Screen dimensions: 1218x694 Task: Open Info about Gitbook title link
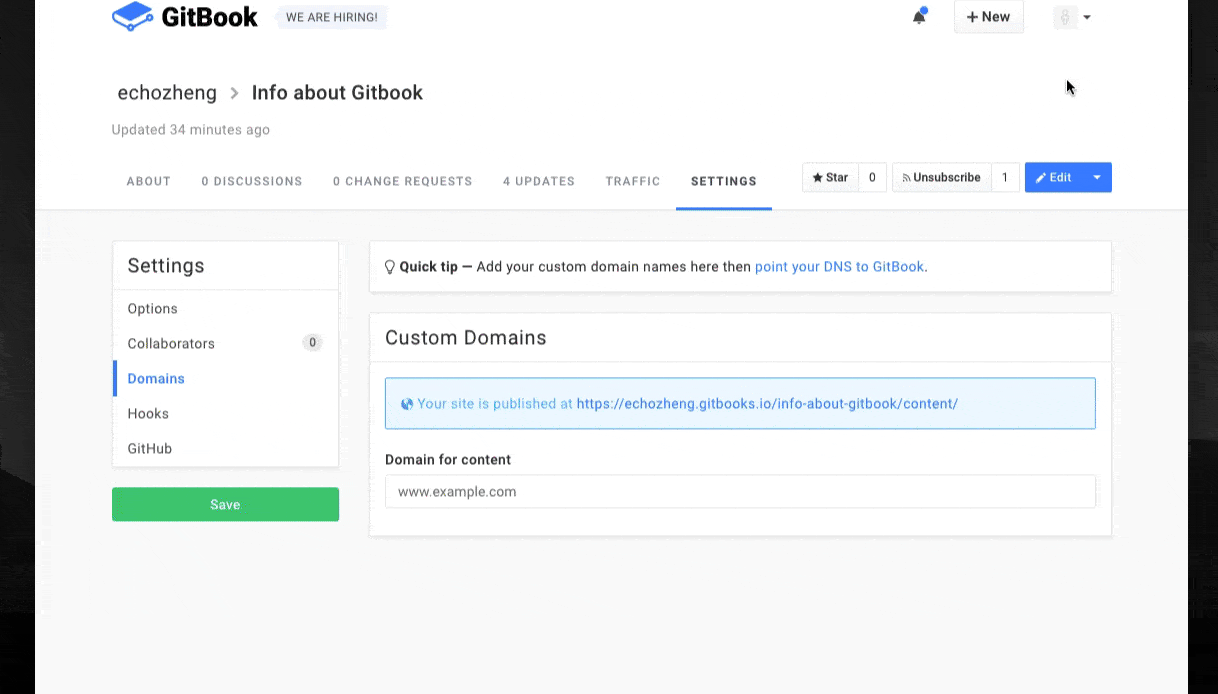[337, 93]
